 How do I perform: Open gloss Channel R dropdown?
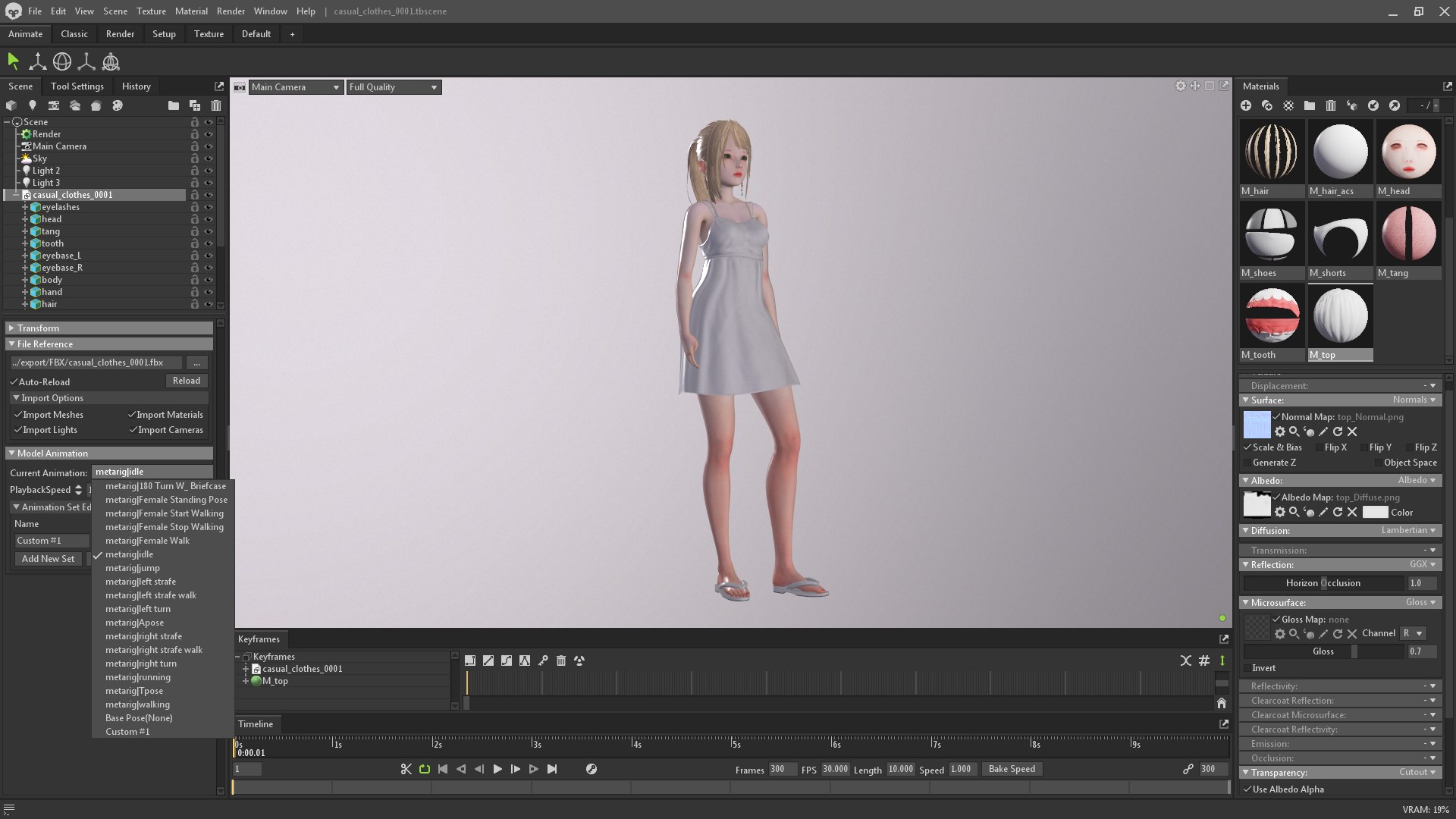click(1413, 633)
